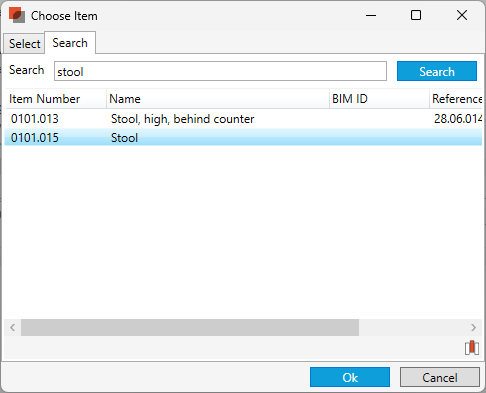Focus the search text field containing stool
This screenshot has width=486, height=393.
[220, 71]
